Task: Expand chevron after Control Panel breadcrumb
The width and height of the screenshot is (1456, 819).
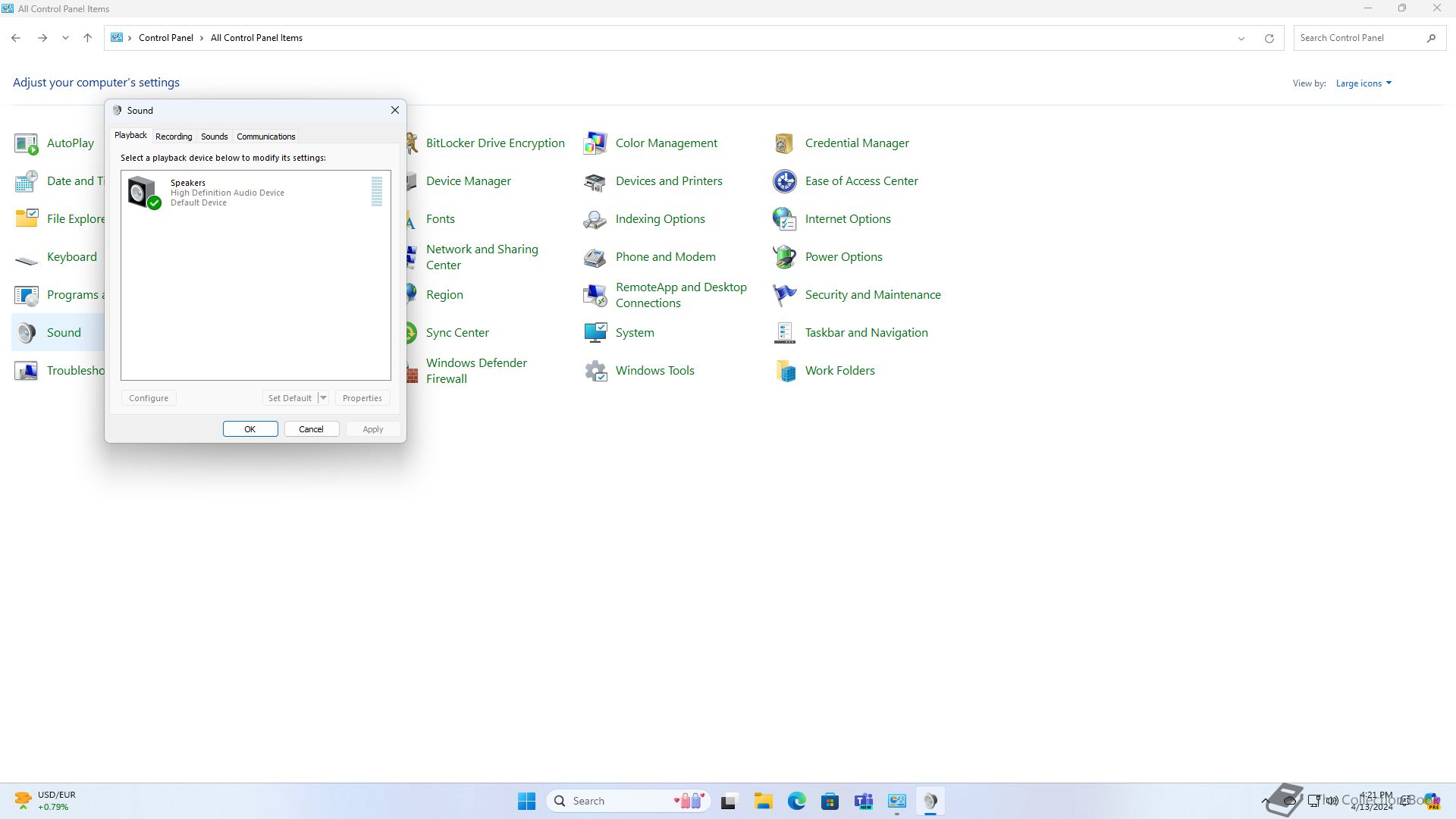Action: 202,38
